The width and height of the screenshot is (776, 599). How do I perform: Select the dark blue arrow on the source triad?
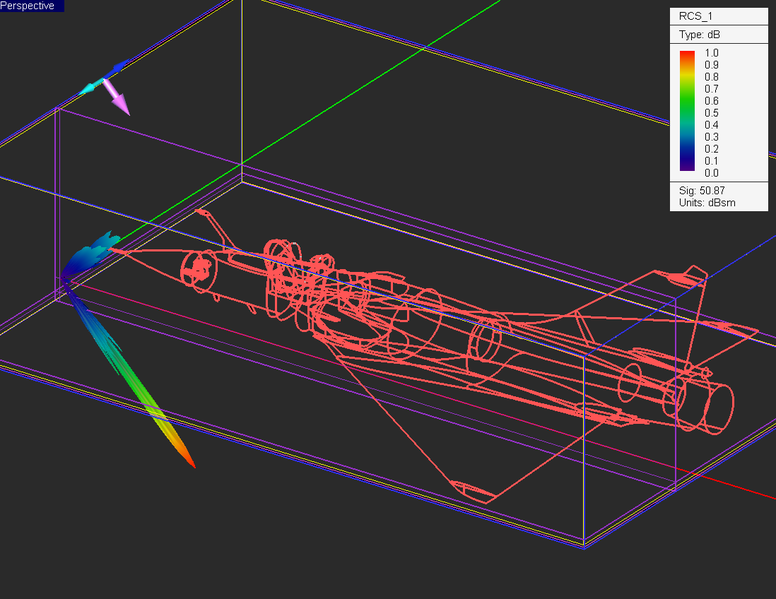[x=118, y=68]
